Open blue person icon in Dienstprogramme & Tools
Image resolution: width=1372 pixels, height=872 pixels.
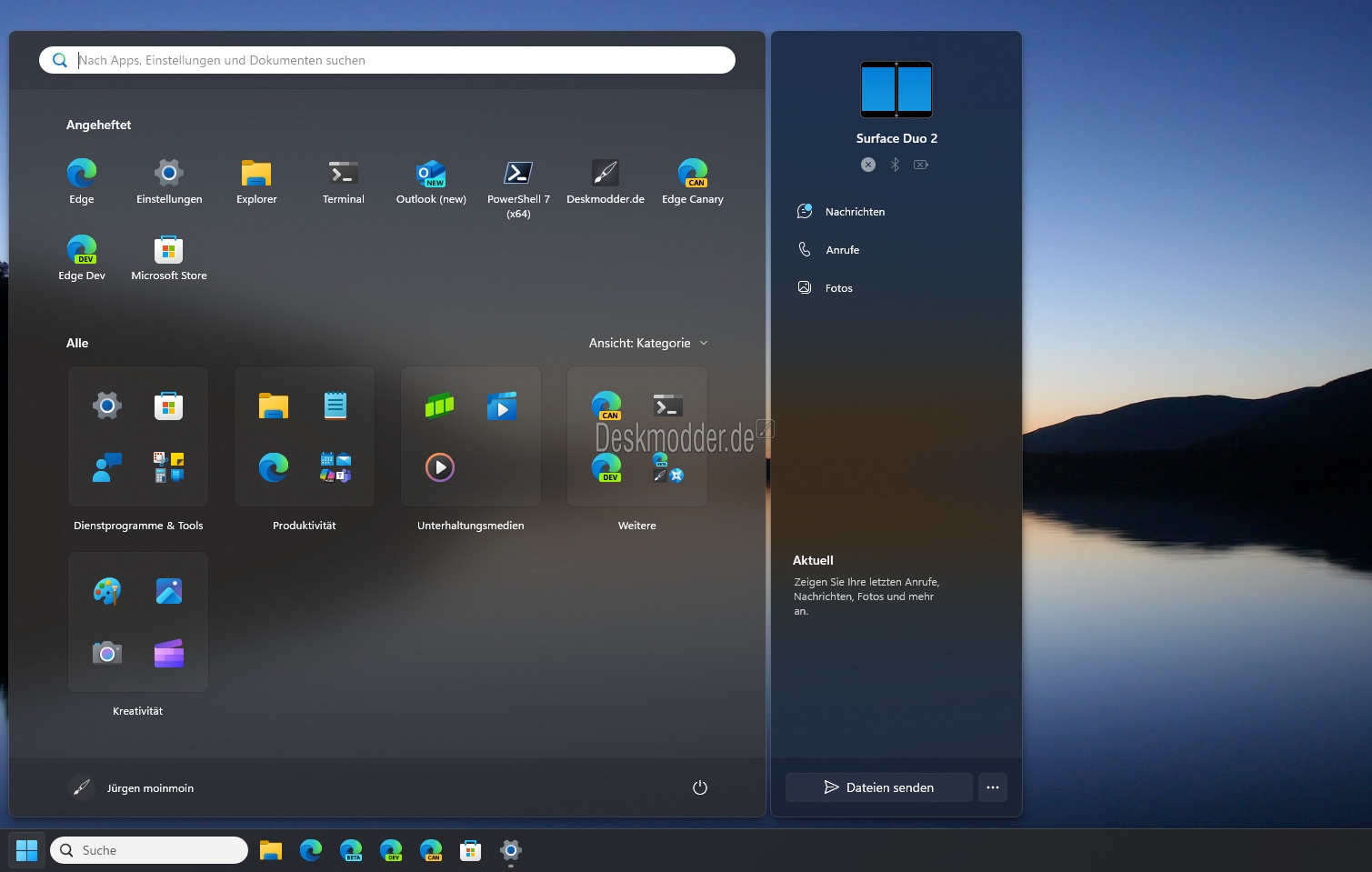(x=107, y=467)
